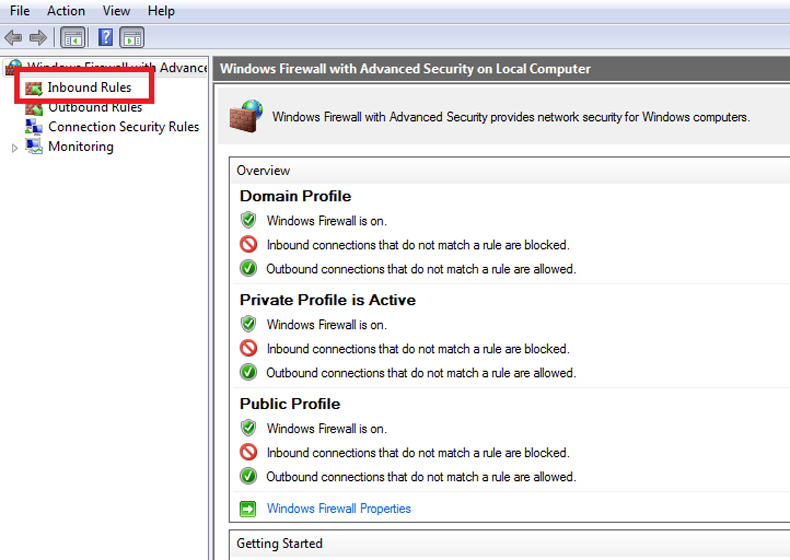
Task: Toggle the Show/Hide Action Pane icon
Action: 133,38
